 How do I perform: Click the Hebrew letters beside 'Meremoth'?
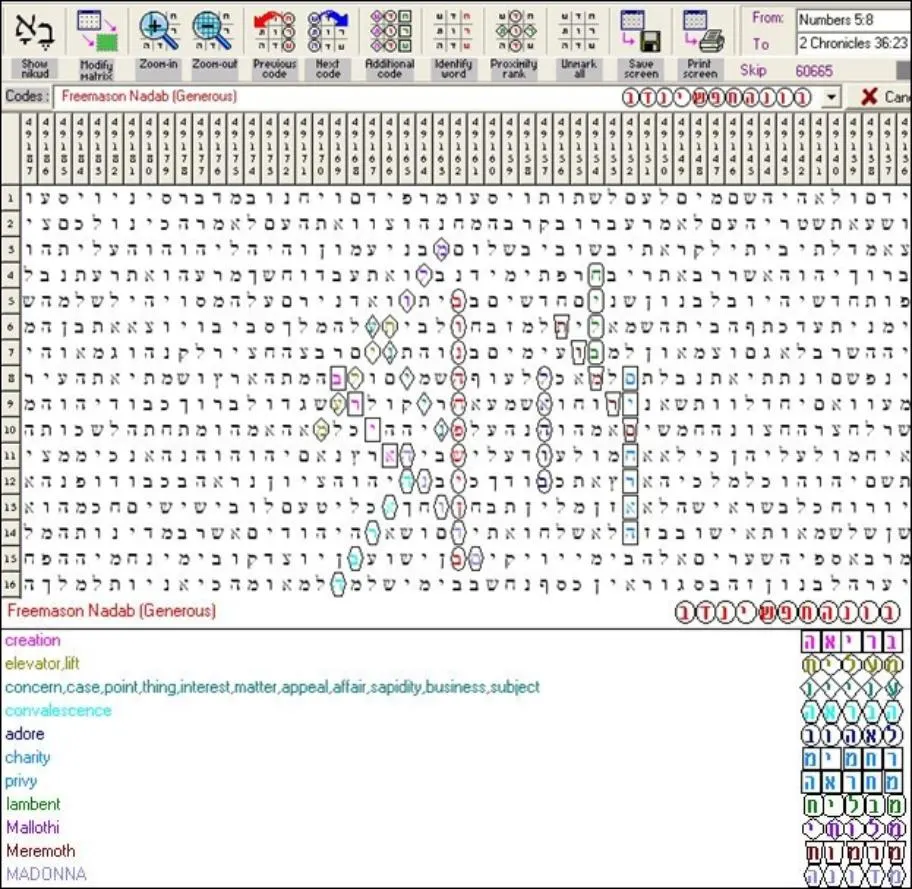[x=852, y=852]
